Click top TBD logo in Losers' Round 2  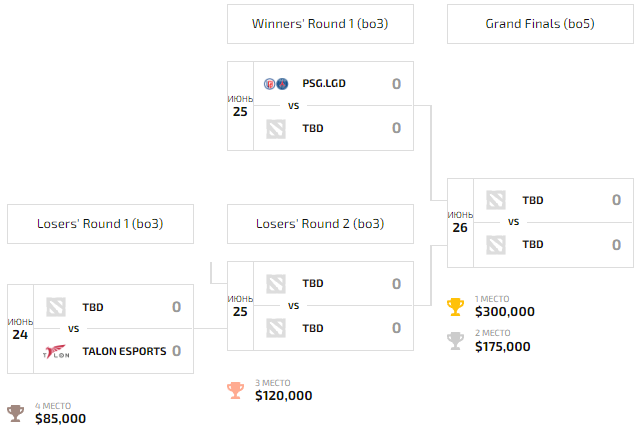(x=276, y=284)
